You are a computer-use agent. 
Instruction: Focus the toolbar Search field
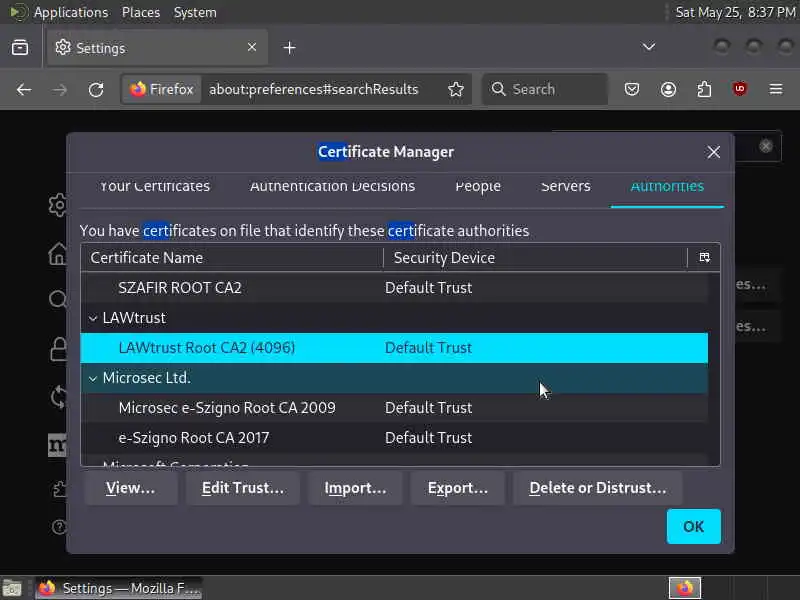[x=545, y=89]
